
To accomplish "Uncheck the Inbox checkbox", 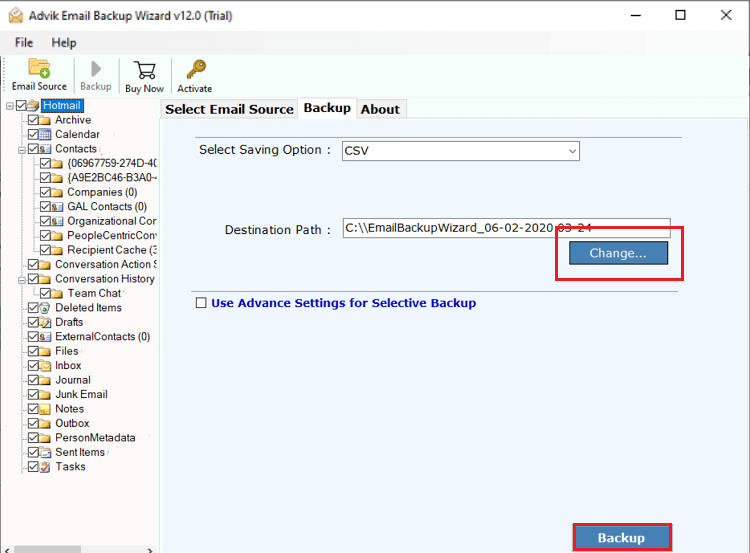I will tap(33, 365).
